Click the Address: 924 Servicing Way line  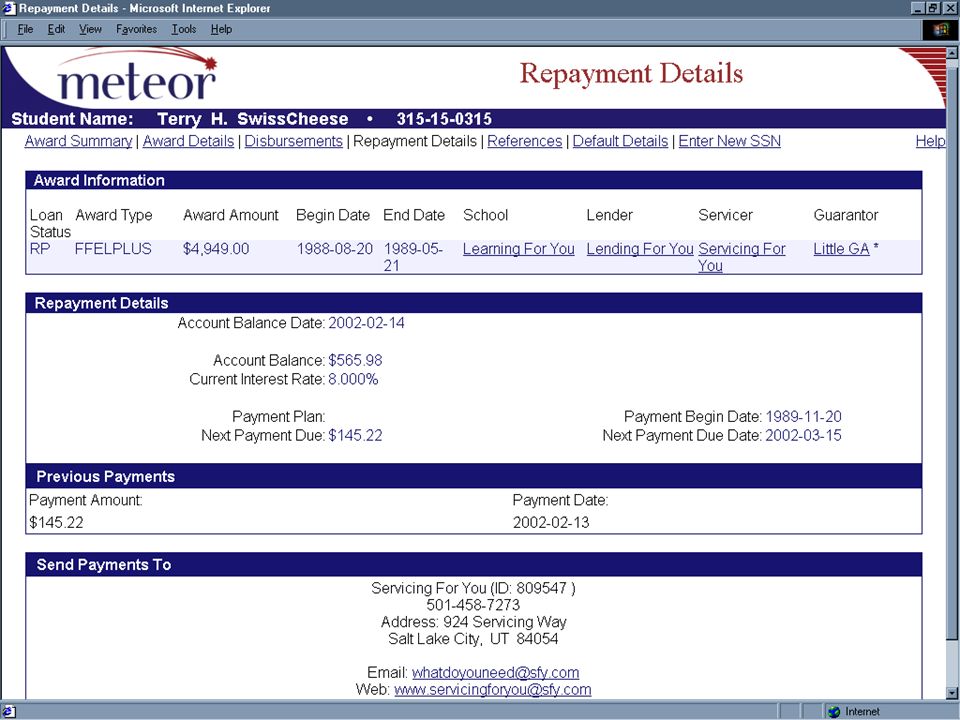(473, 622)
